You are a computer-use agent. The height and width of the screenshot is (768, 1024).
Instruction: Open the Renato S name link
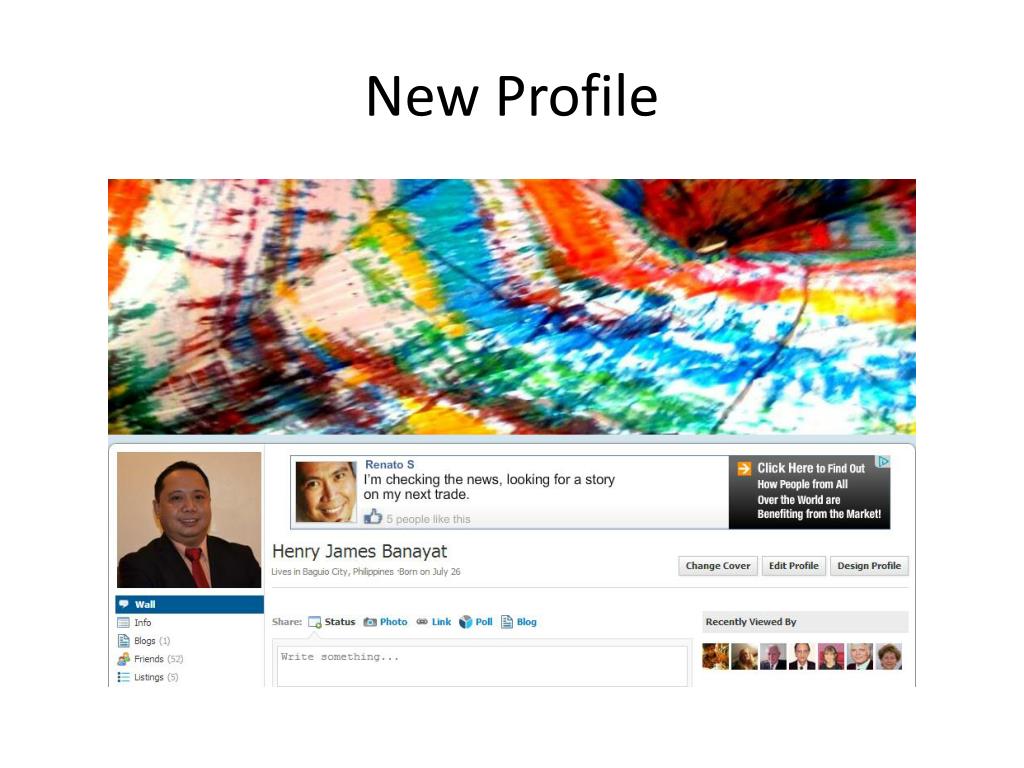coord(389,464)
